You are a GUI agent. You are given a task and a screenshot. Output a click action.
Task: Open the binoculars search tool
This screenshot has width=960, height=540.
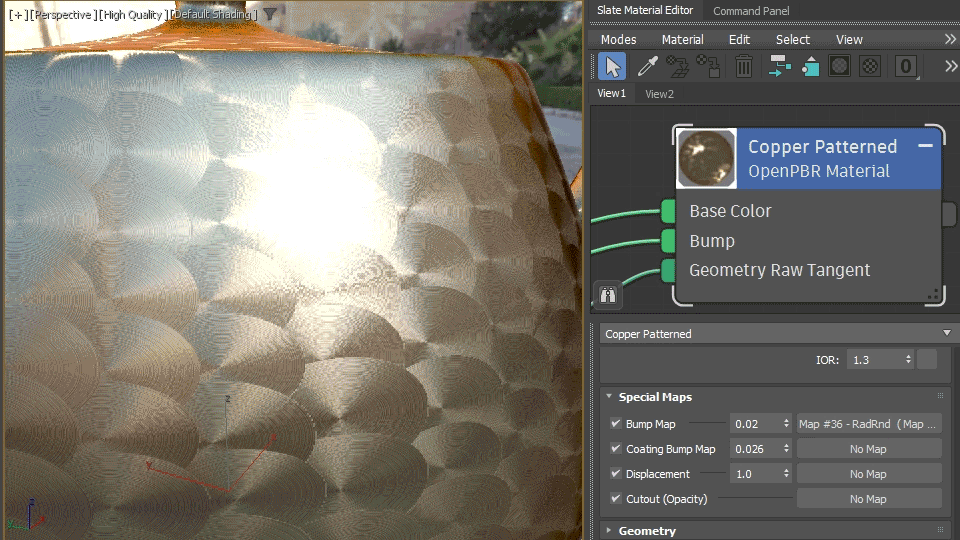[x=607, y=295]
